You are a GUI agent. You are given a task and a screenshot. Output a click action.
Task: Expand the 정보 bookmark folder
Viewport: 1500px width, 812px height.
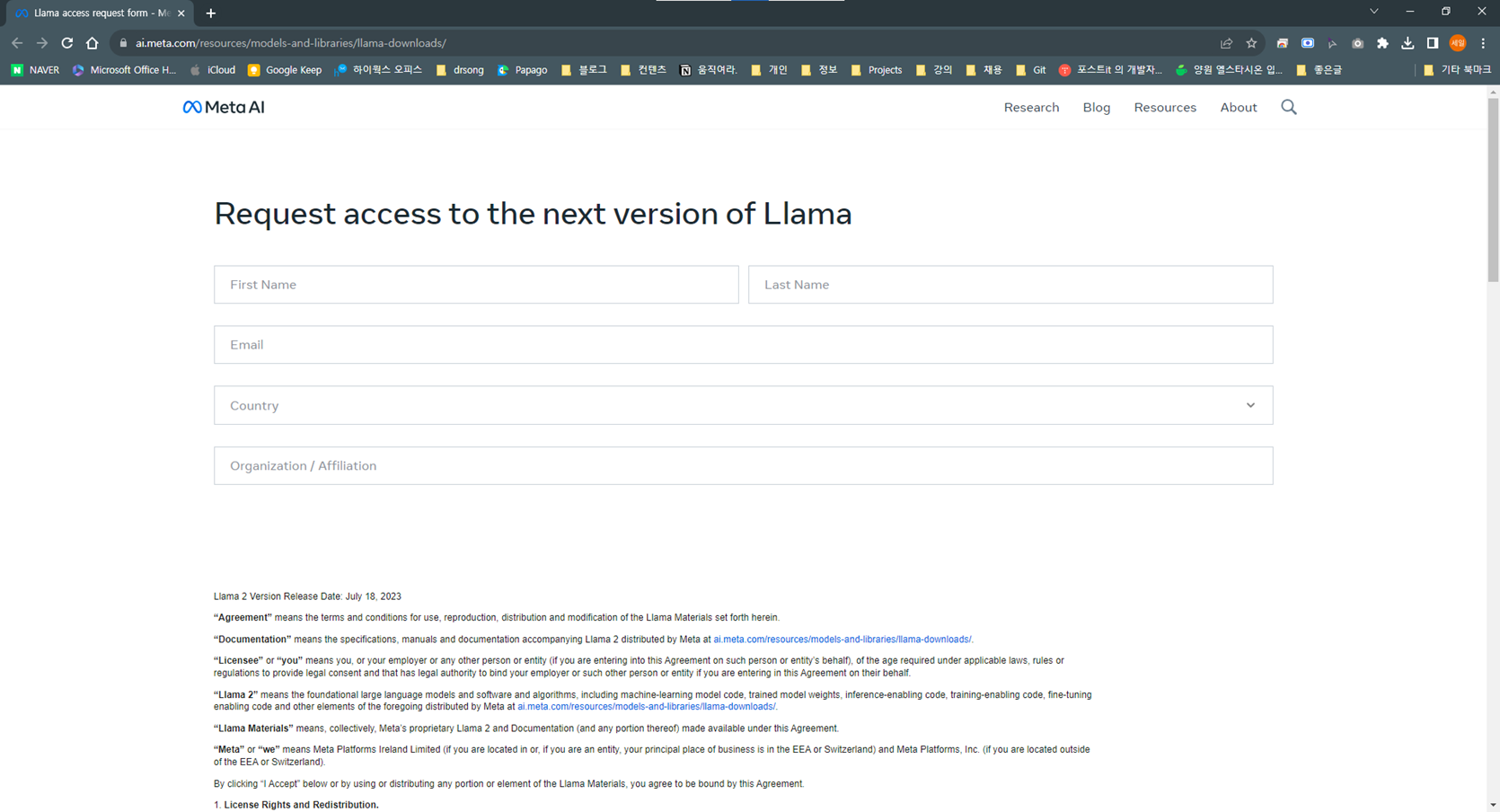[x=819, y=70]
